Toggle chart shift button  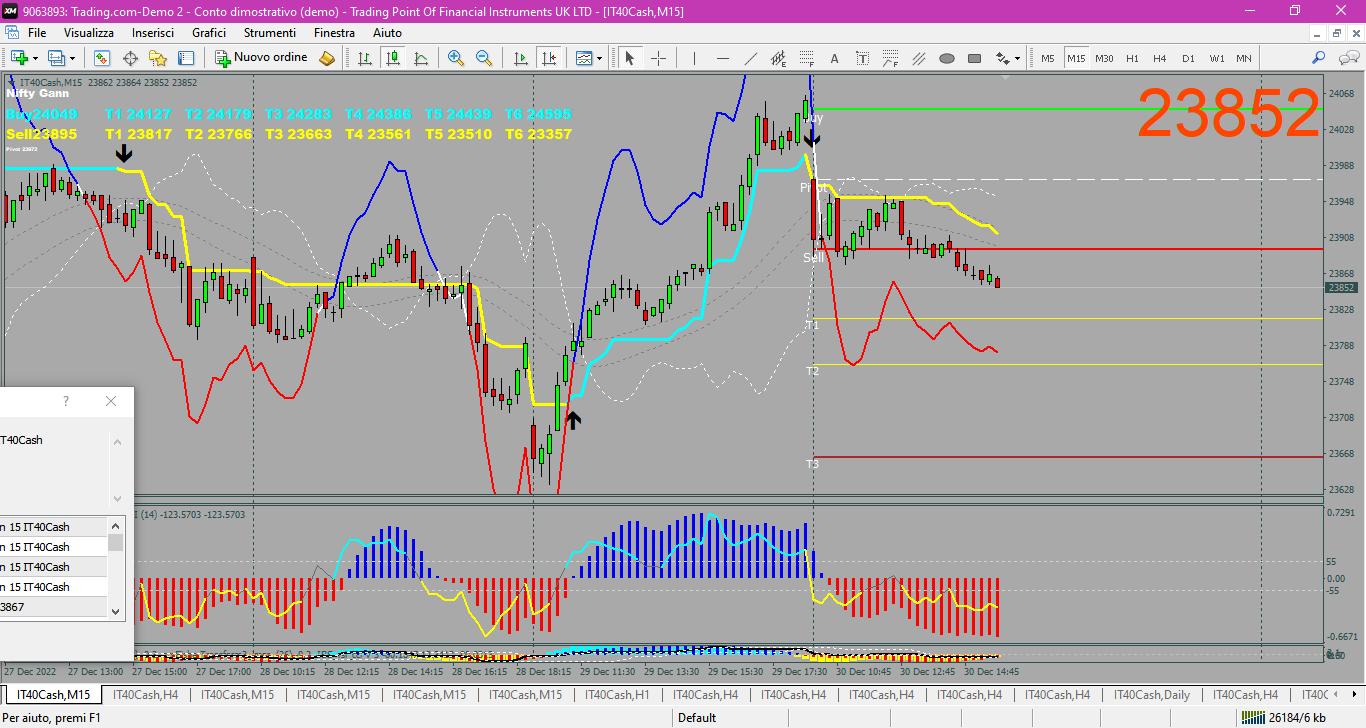548,58
